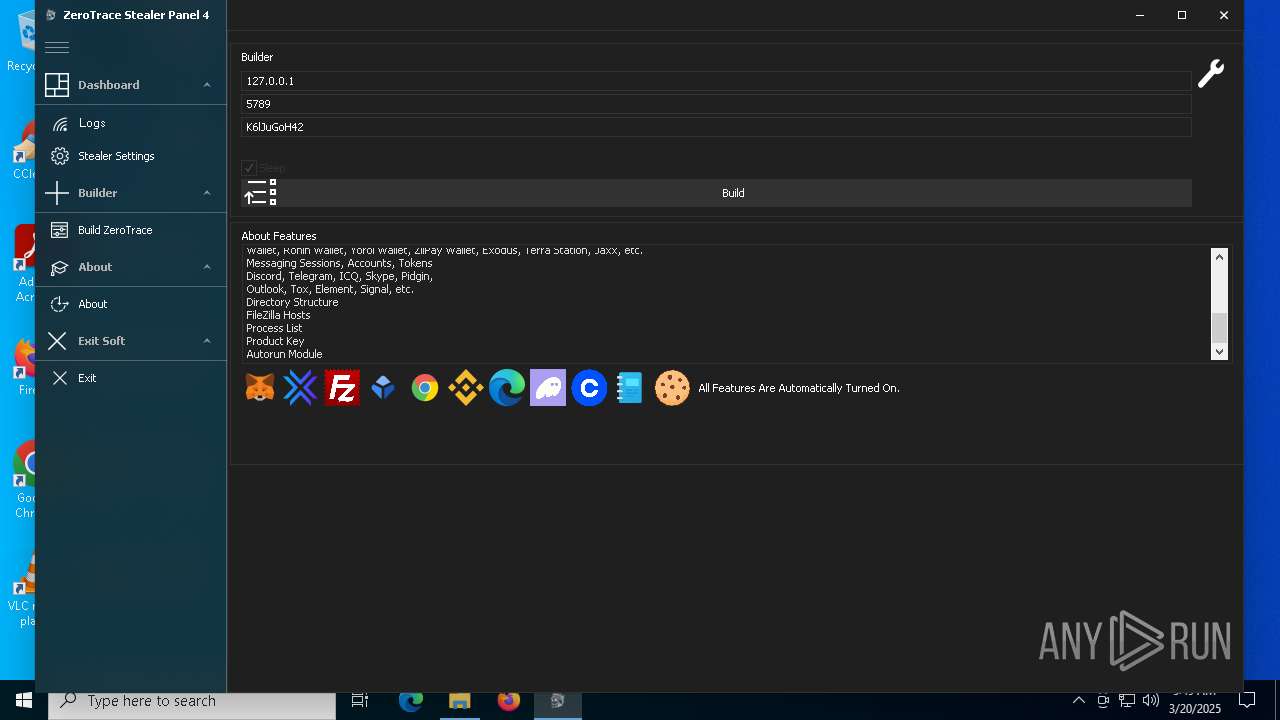This screenshot has height=720, width=1280.
Task: Click the 'Process List' line
Action: (x=274, y=328)
